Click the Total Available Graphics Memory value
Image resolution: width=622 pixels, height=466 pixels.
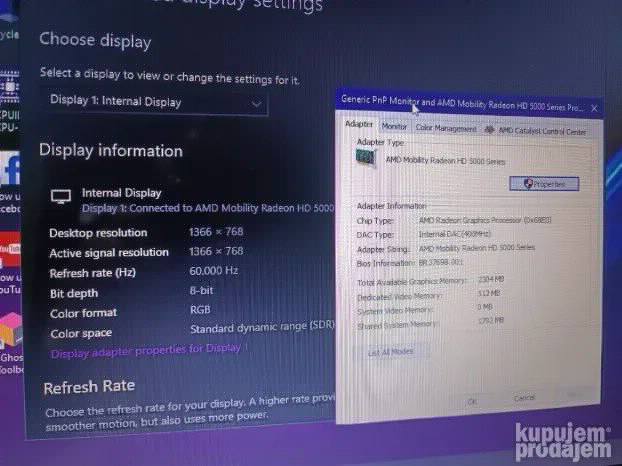pyautogui.click(x=491, y=279)
